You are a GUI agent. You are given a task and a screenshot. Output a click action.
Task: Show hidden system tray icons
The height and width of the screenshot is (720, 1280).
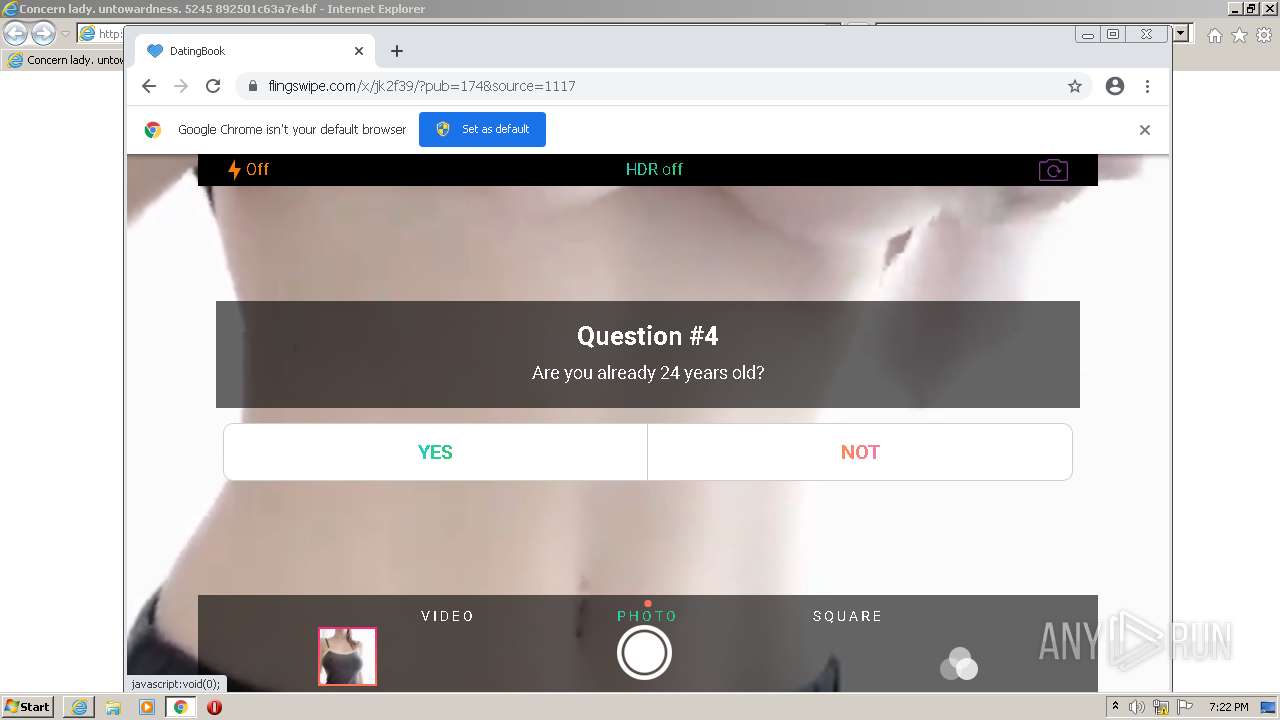(1116, 707)
